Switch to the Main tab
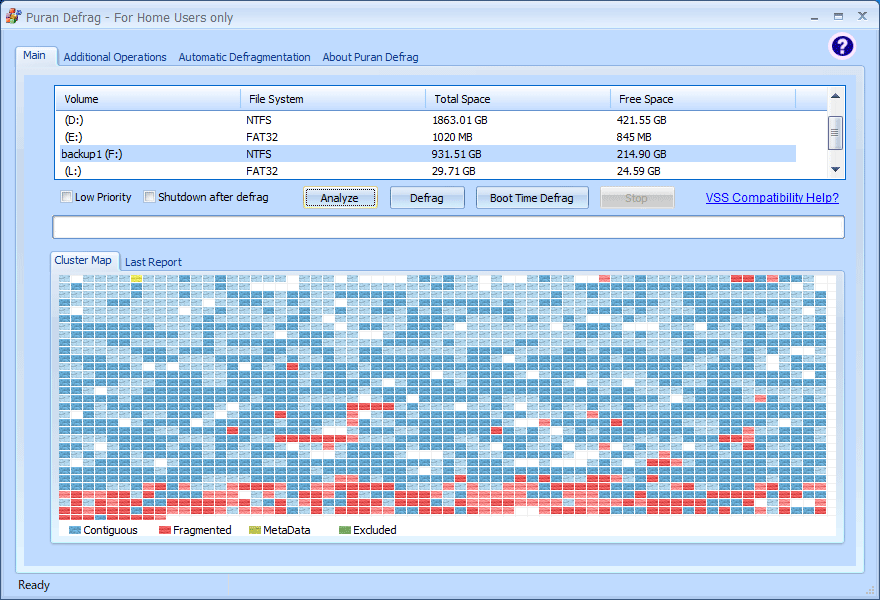 (x=35, y=56)
